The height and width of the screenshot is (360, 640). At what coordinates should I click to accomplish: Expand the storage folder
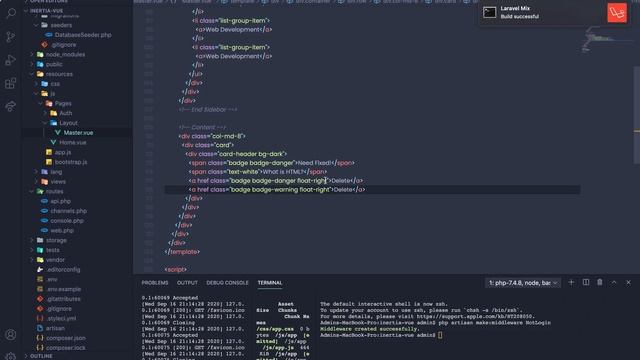[56, 240]
